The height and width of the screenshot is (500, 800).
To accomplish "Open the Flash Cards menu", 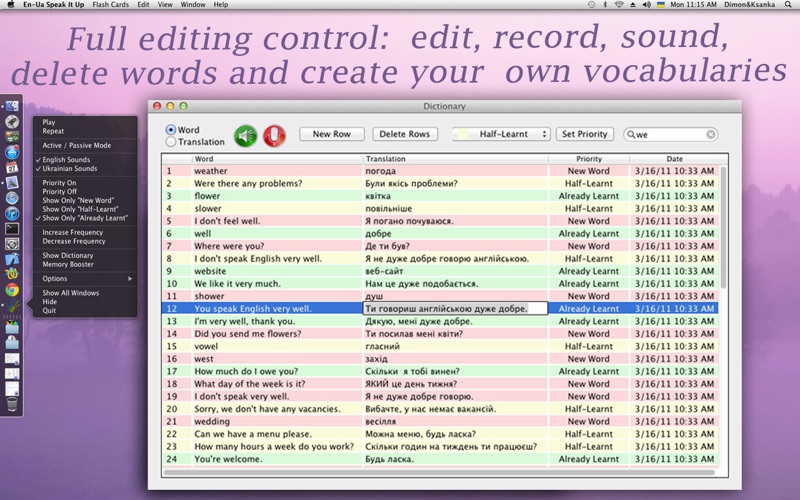I will (111, 5).
